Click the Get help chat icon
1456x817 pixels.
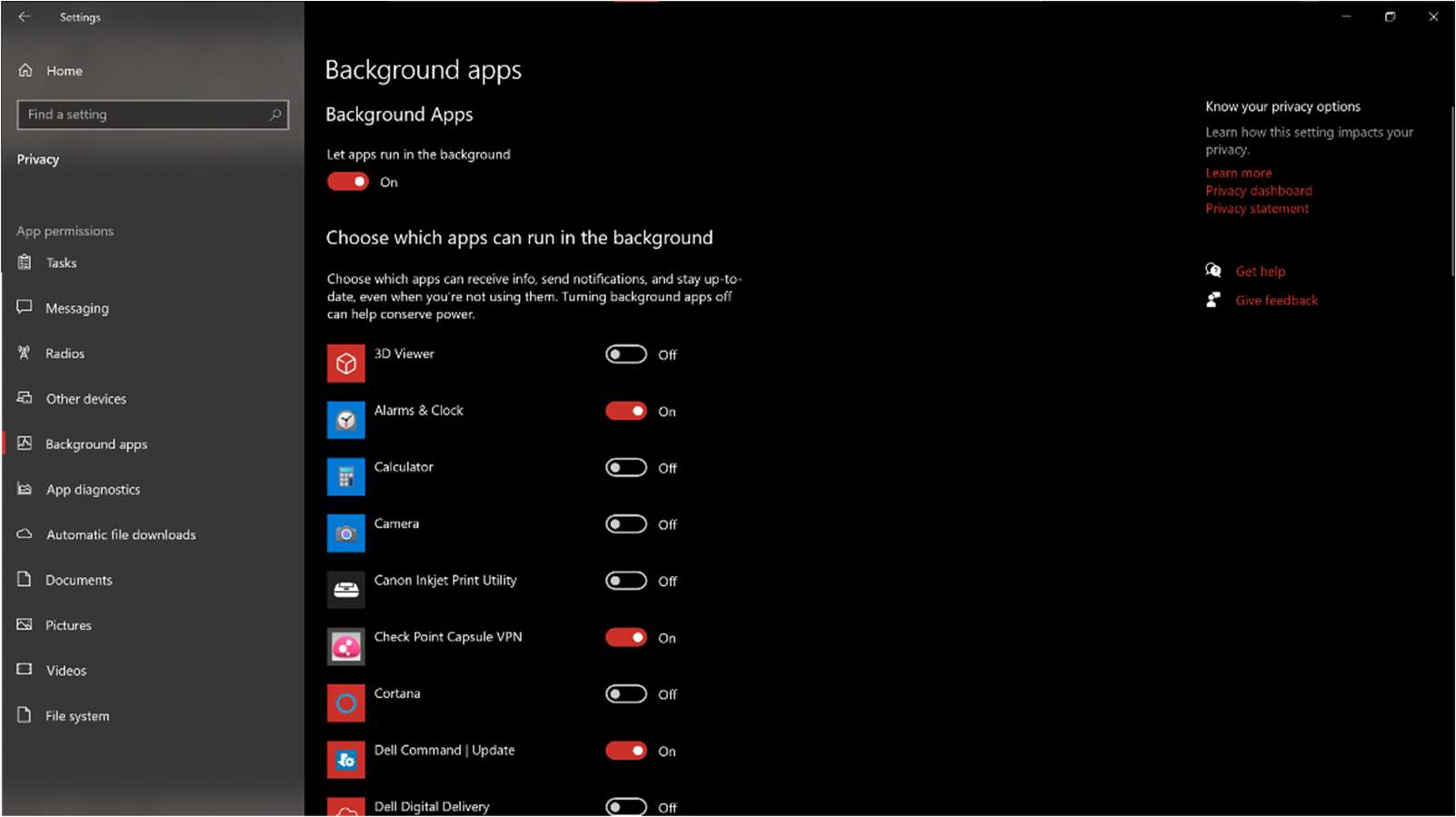(1213, 270)
